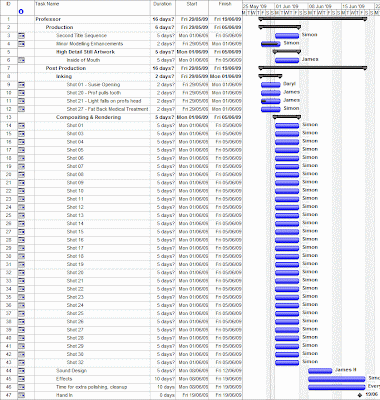Select row header number 13

click(9, 117)
